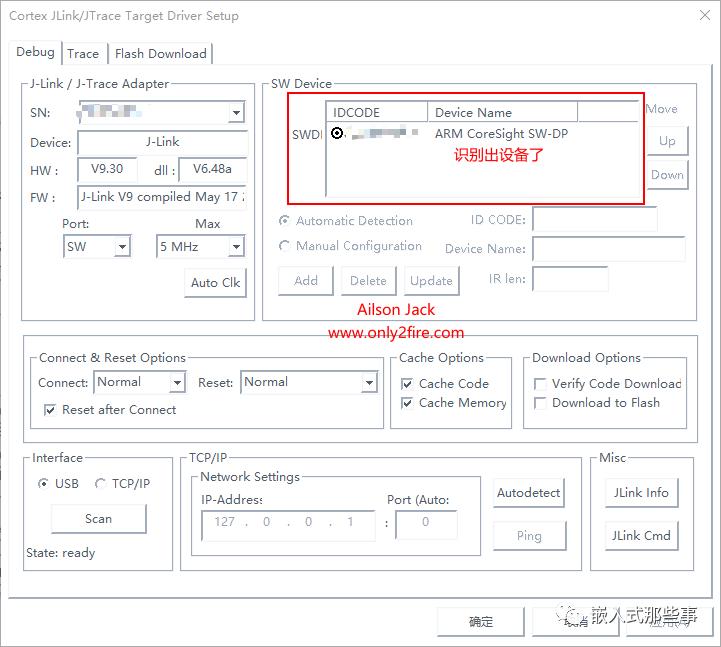This screenshot has width=721, height=647.
Task: Select the TCP/IP interface radio button
Action: (100, 484)
